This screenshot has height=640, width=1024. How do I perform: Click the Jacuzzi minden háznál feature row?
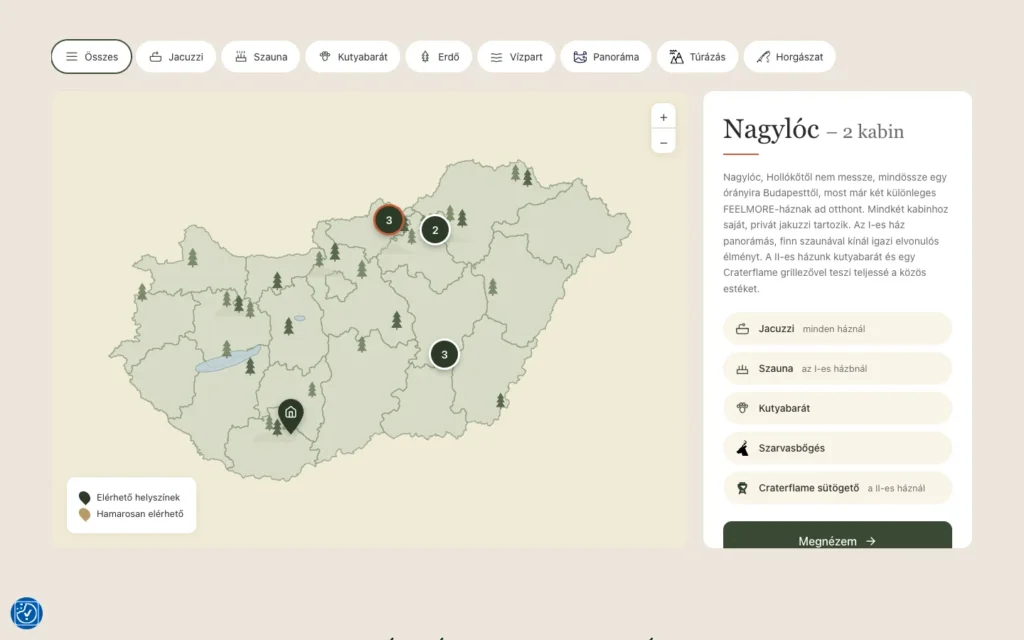click(837, 328)
